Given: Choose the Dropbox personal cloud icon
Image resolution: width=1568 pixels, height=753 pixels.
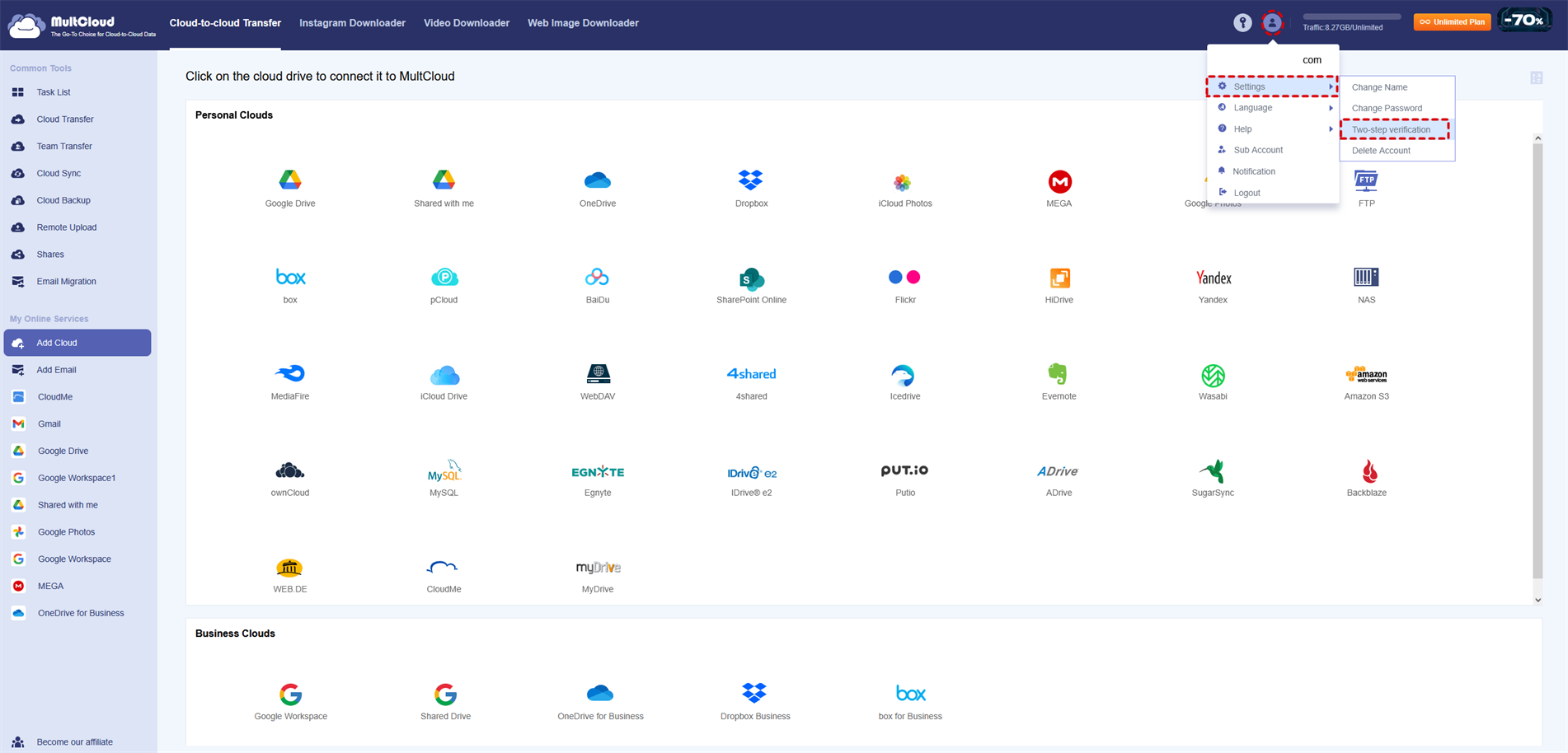Looking at the screenshot, I should (x=751, y=180).
